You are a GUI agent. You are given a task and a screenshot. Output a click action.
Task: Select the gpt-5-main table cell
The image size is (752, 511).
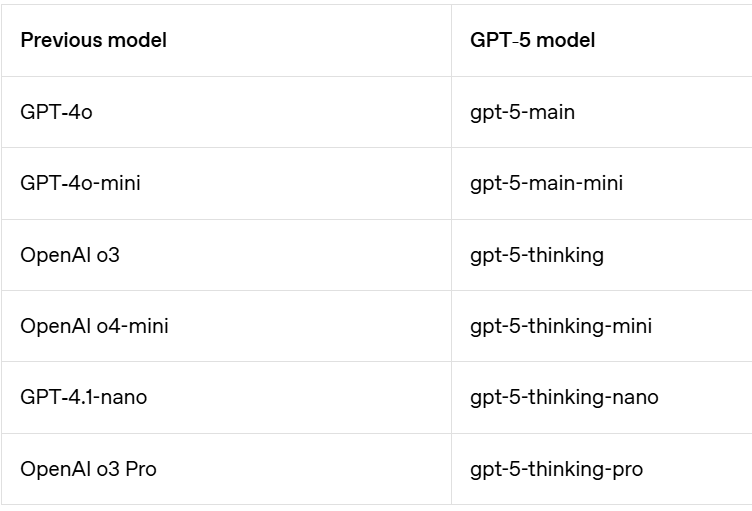(522, 112)
